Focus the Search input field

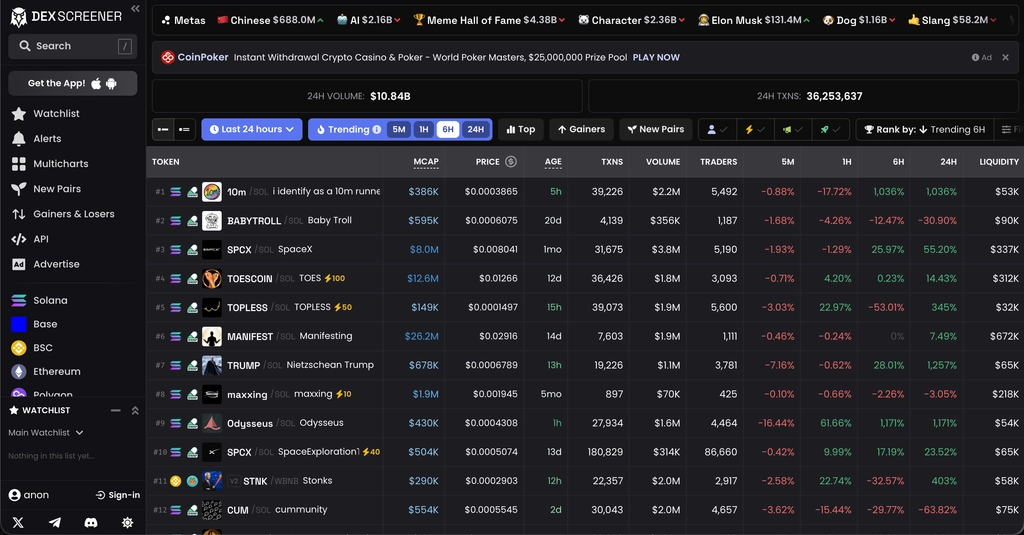click(72, 46)
